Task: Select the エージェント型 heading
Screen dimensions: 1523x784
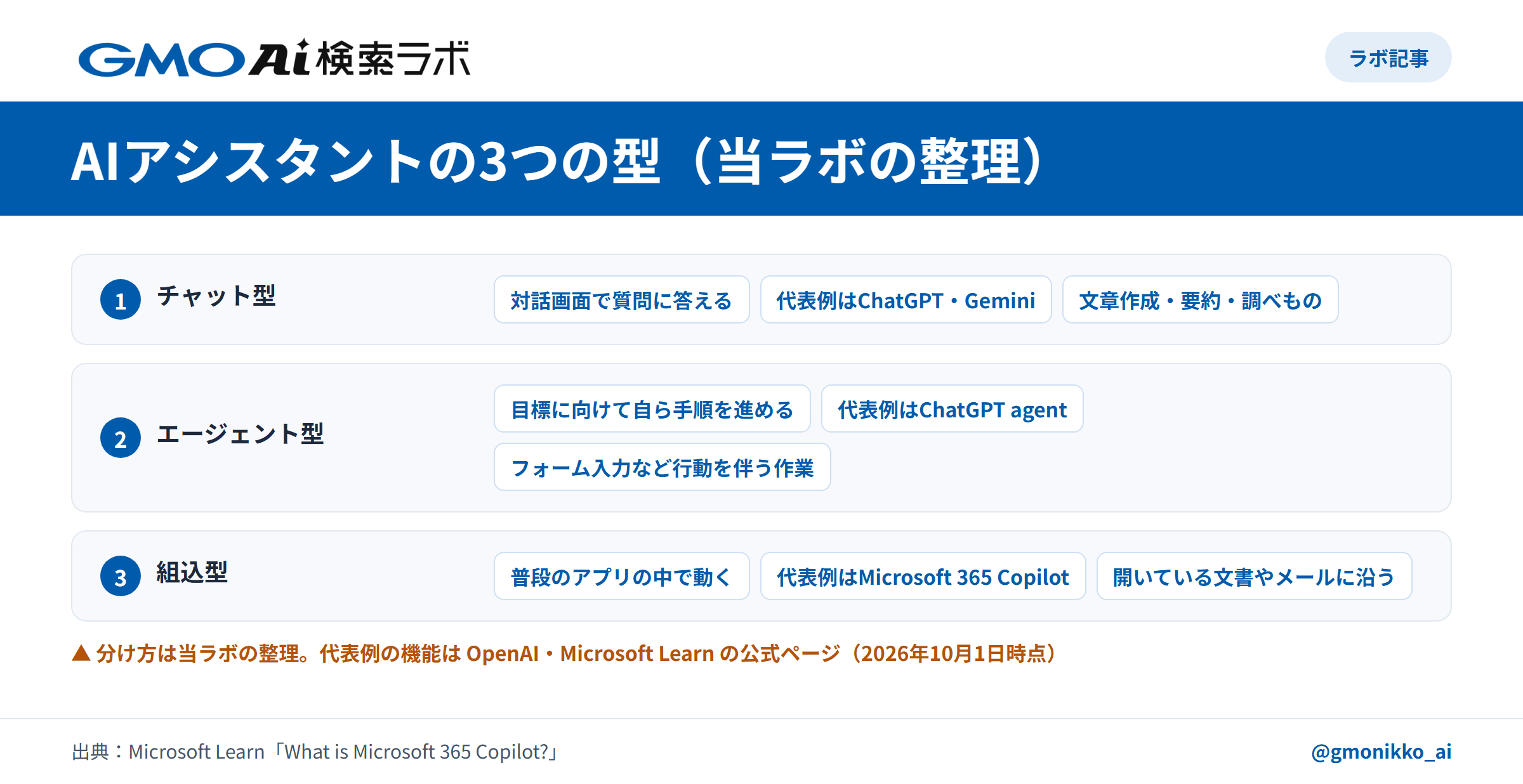Action: (x=241, y=434)
